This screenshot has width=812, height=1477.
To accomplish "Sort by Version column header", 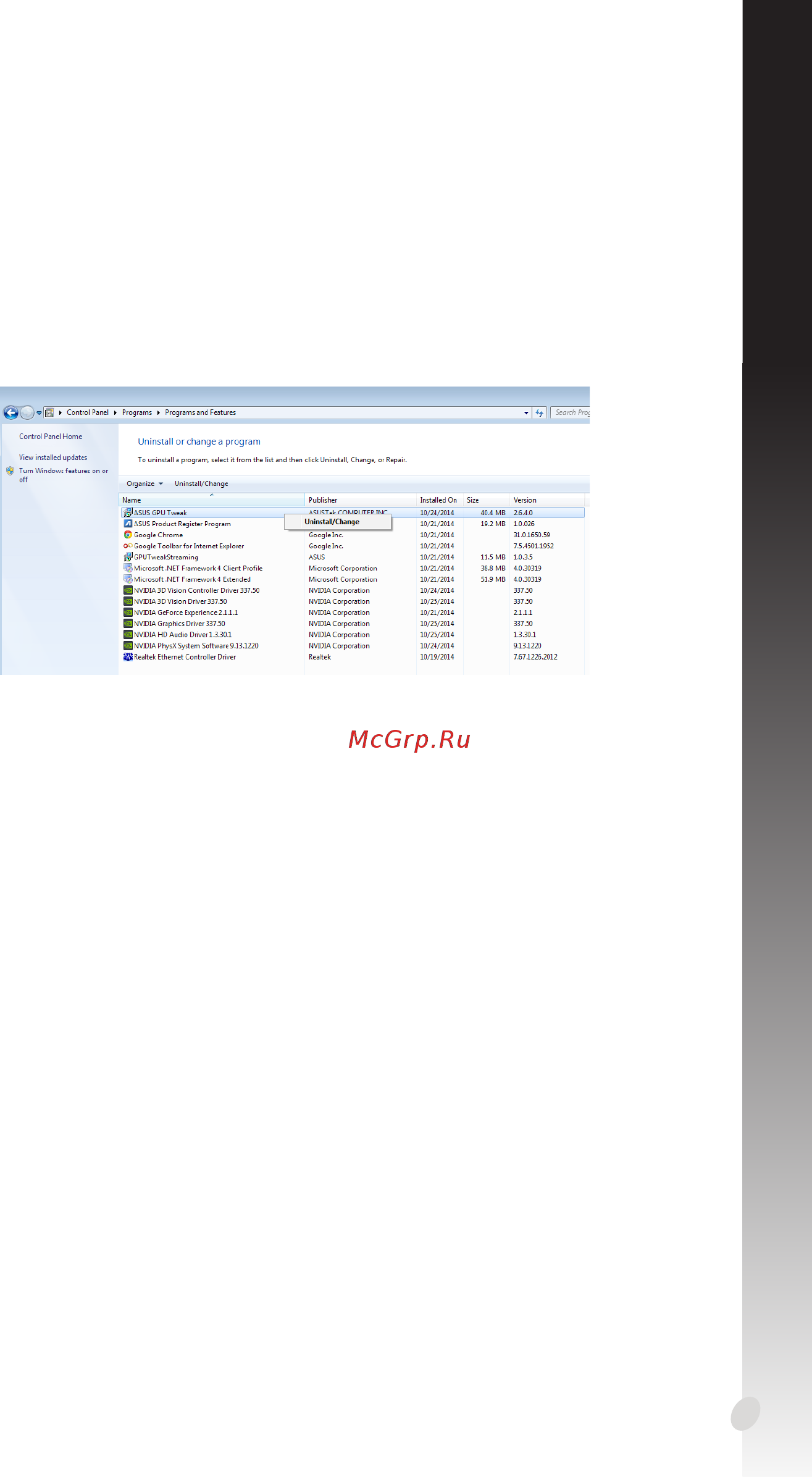I will pos(547,500).
